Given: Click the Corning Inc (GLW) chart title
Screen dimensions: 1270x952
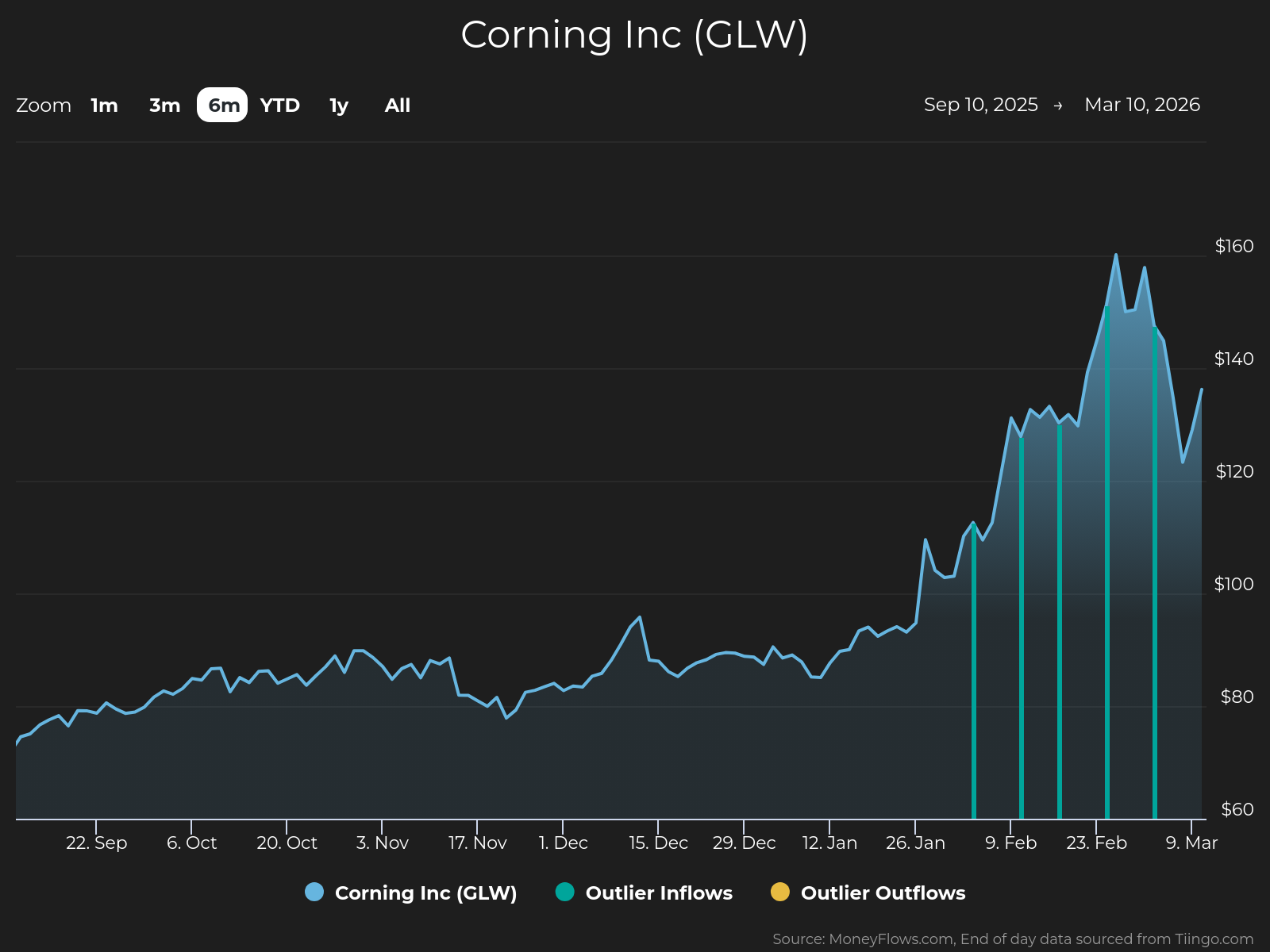Looking at the screenshot, I should (634, 35).
